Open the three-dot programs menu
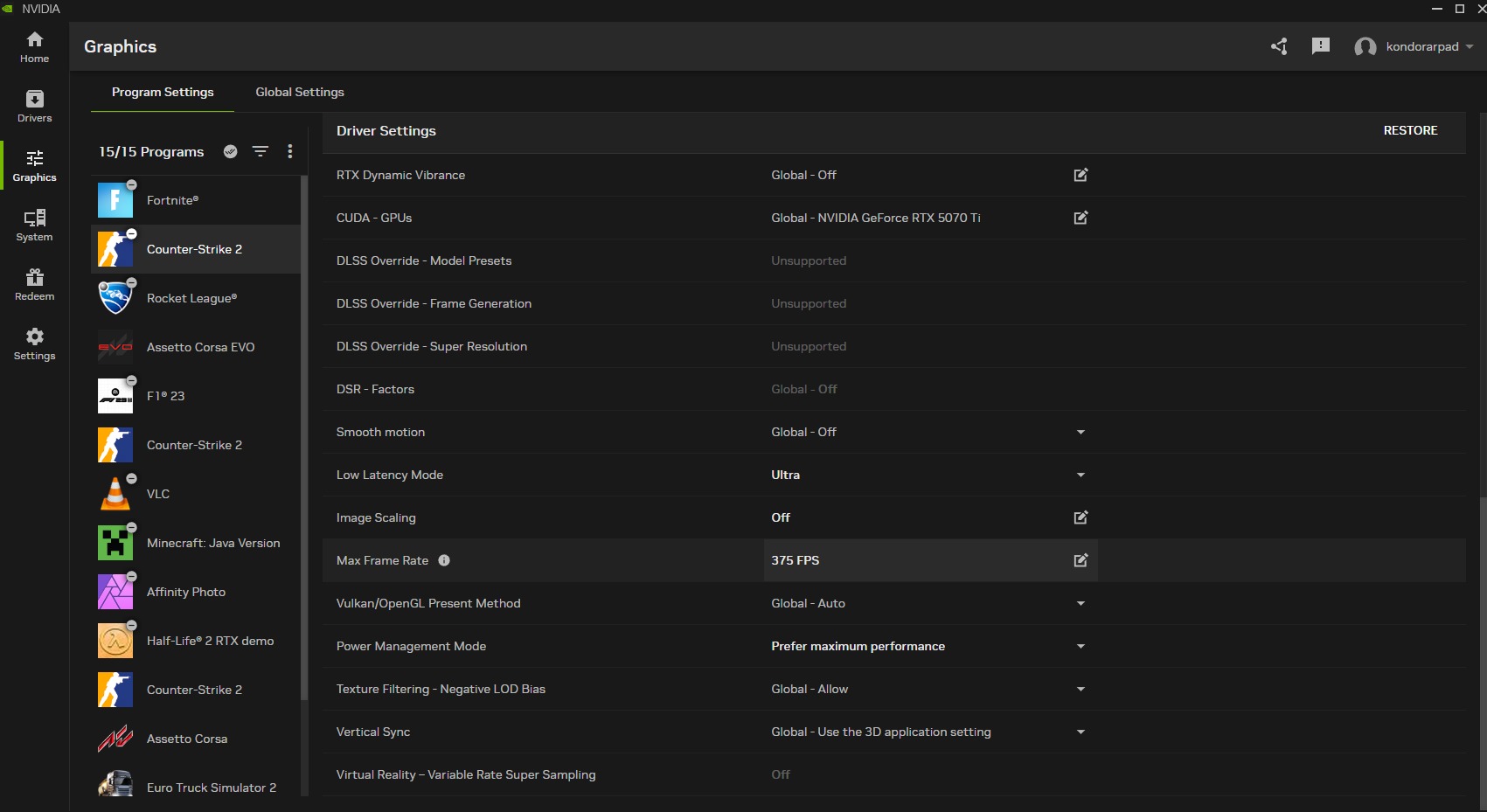Screen dimensions: 1487x812 290,151
